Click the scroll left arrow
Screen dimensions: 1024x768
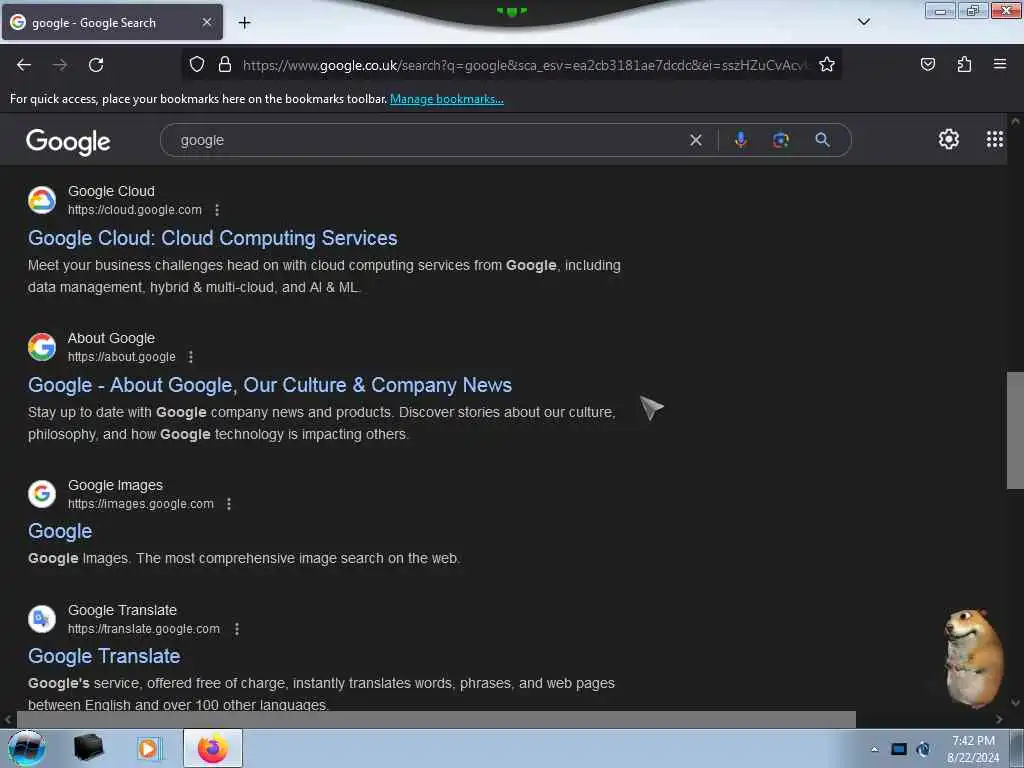click(x=7, y=720)
